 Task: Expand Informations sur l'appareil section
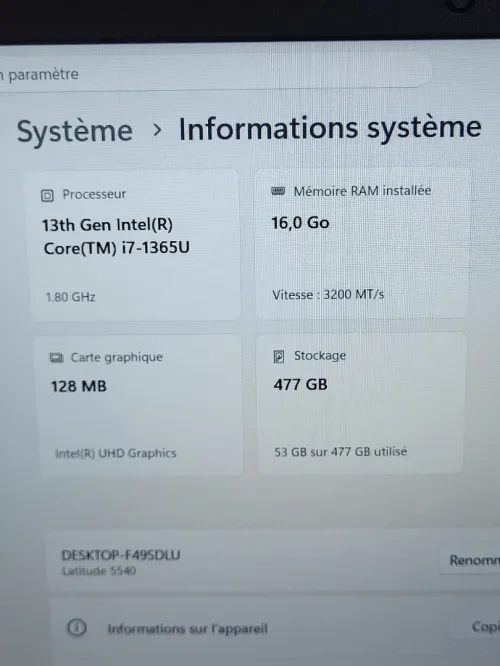pos(275,629)
